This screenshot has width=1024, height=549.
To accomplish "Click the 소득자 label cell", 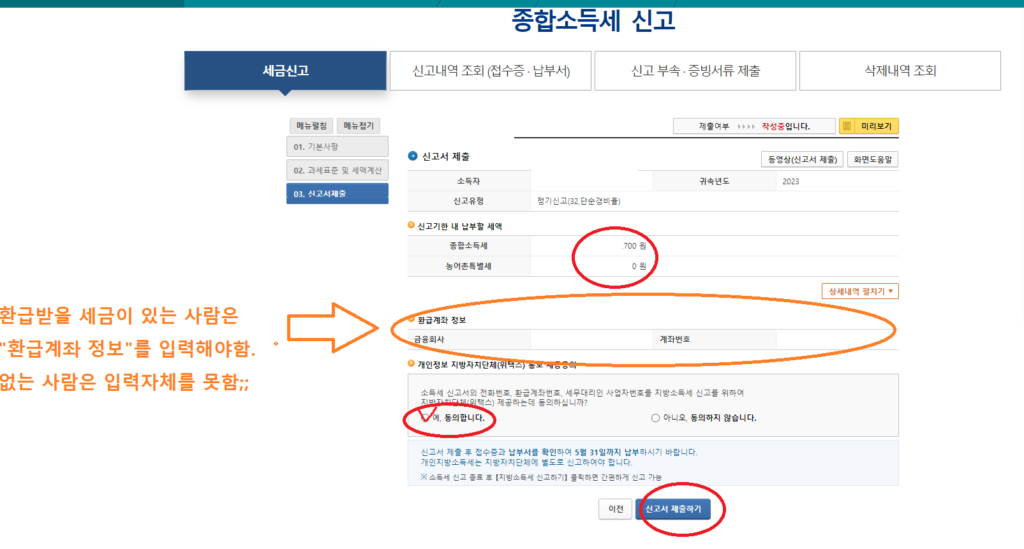I will point(469,181).
